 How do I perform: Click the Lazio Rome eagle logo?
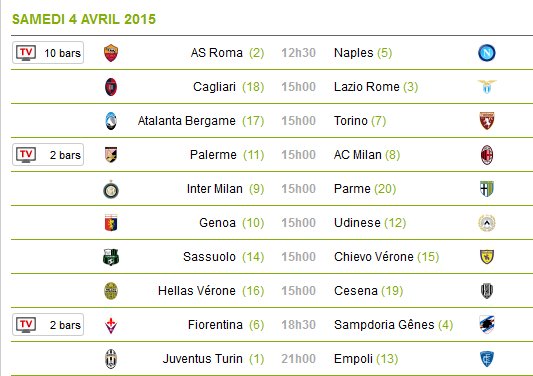(x=487, y=87)
